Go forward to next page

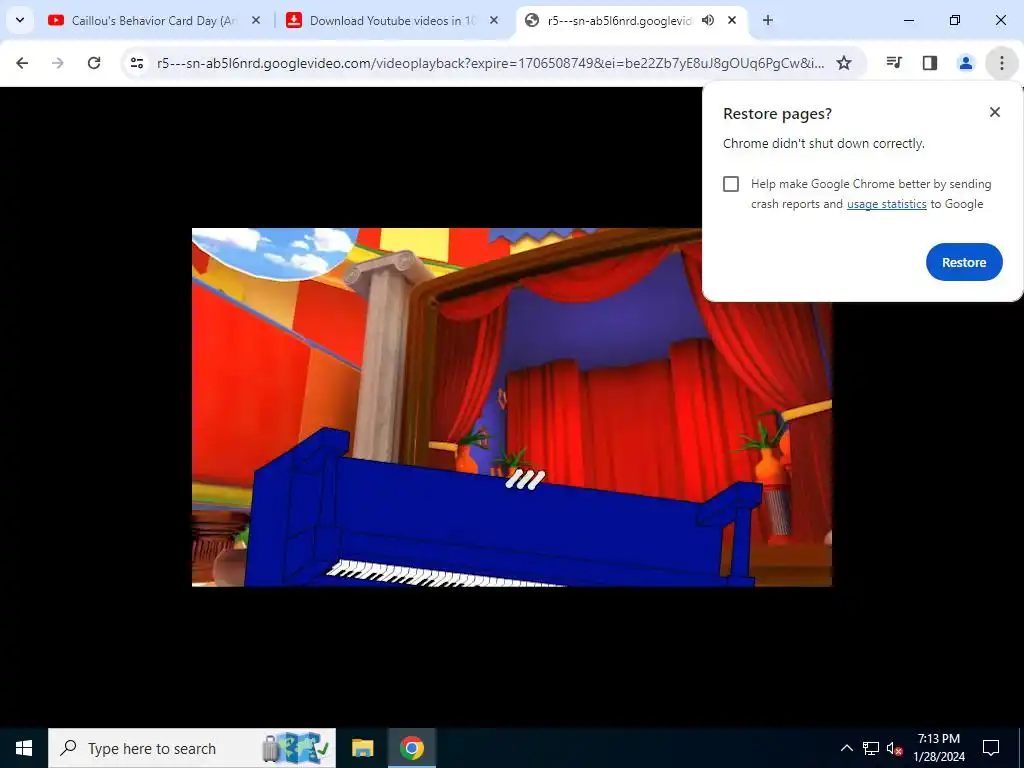click(x=58, y=63)
